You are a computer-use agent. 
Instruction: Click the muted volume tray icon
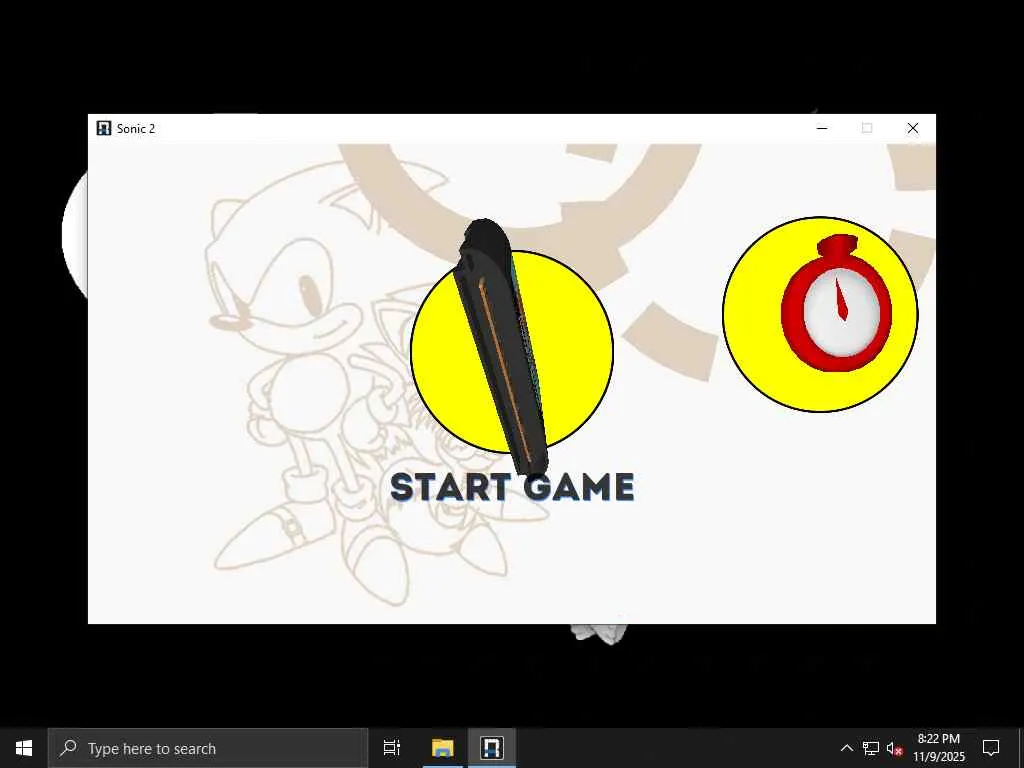[x=895, y=748]
